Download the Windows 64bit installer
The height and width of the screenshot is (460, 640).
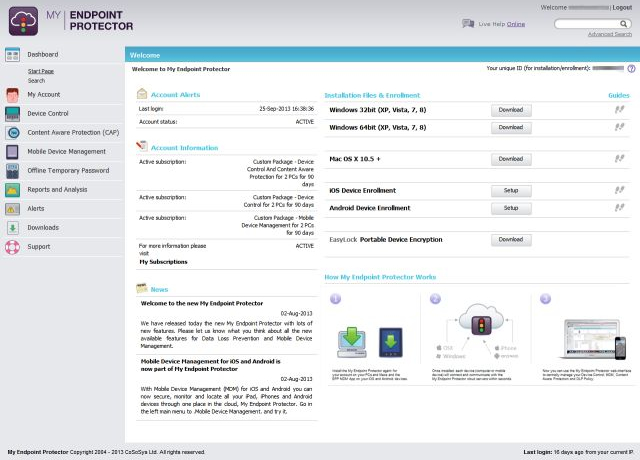511,128
